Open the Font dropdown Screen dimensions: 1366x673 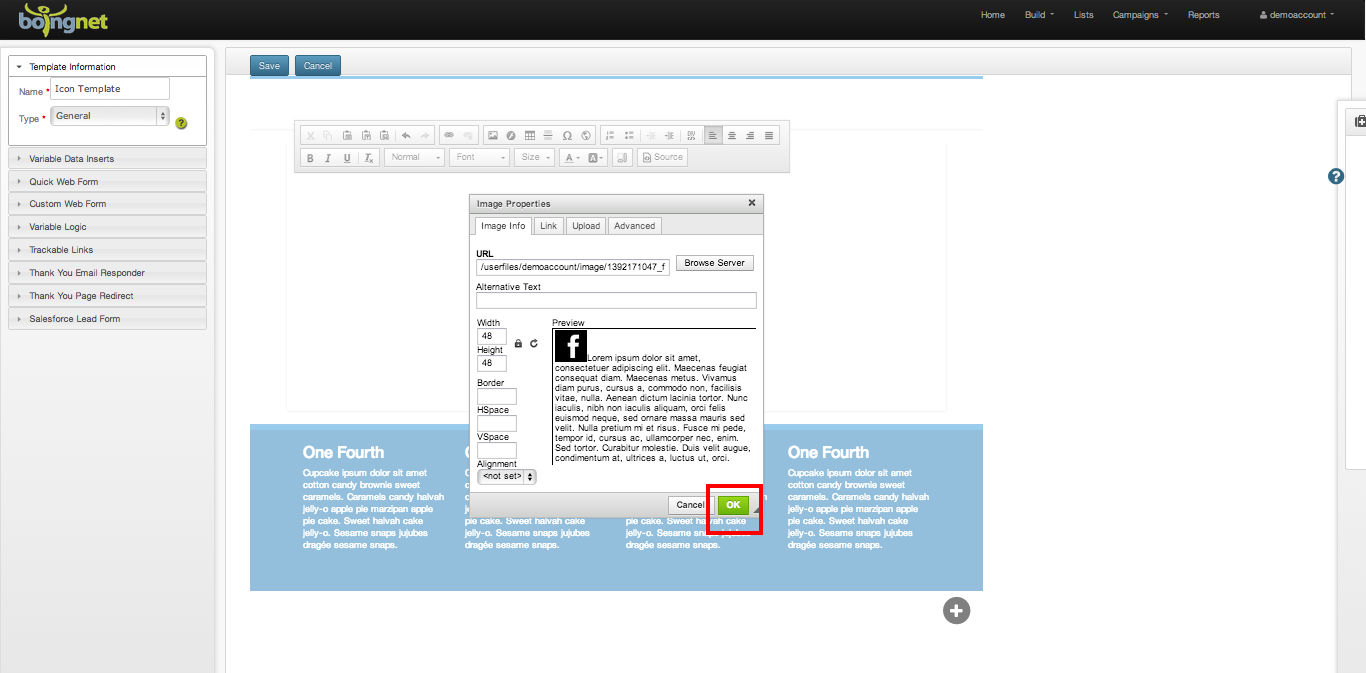pyautogui.click(x=481, y=157)
